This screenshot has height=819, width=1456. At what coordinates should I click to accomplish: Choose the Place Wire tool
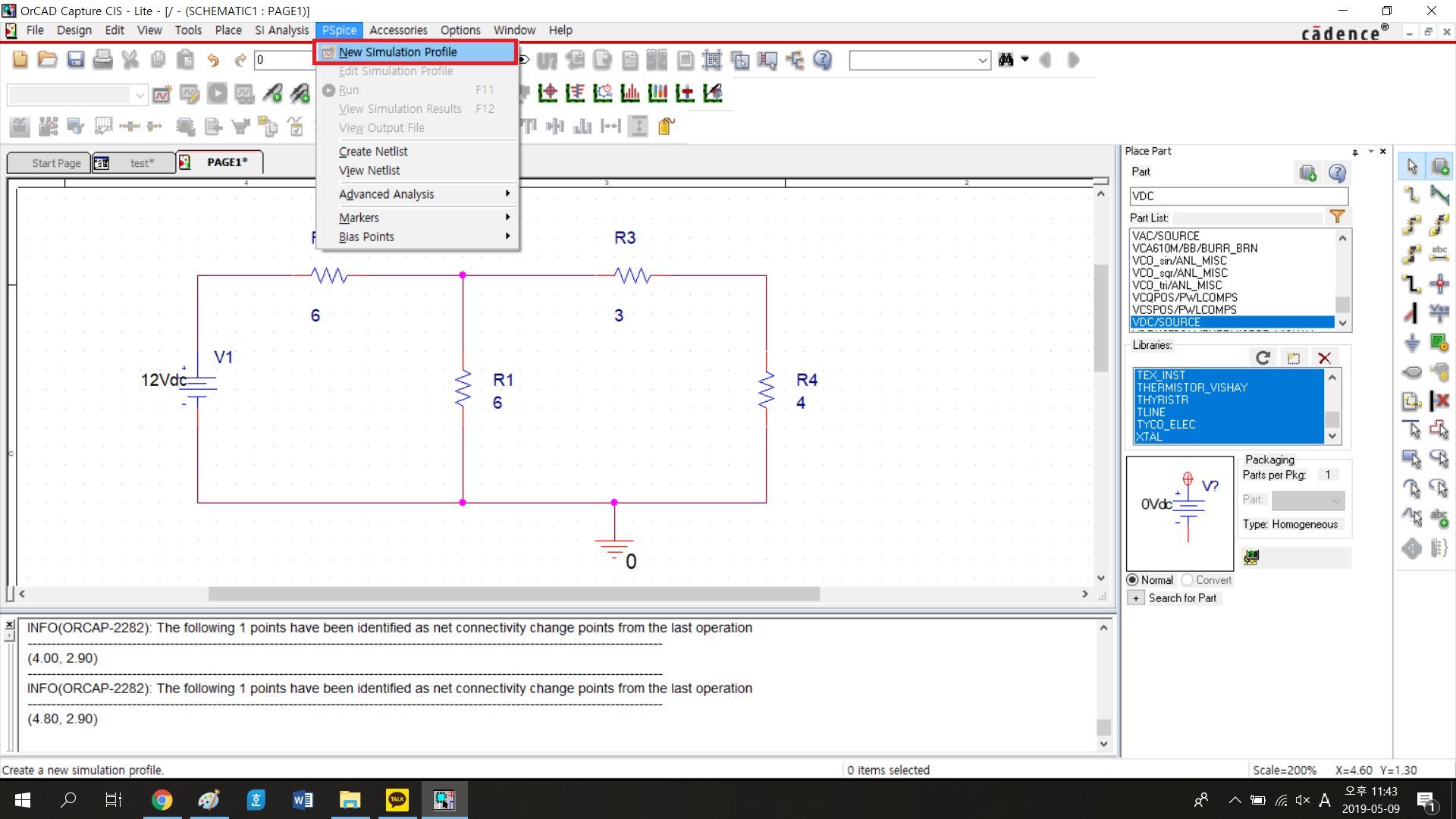(1411, 196)
